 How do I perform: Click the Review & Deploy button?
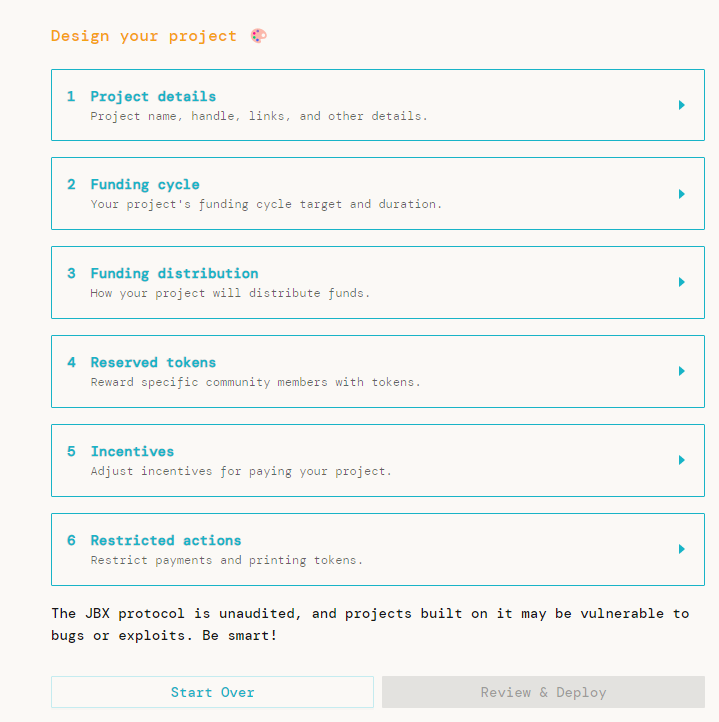coord(544,692)
